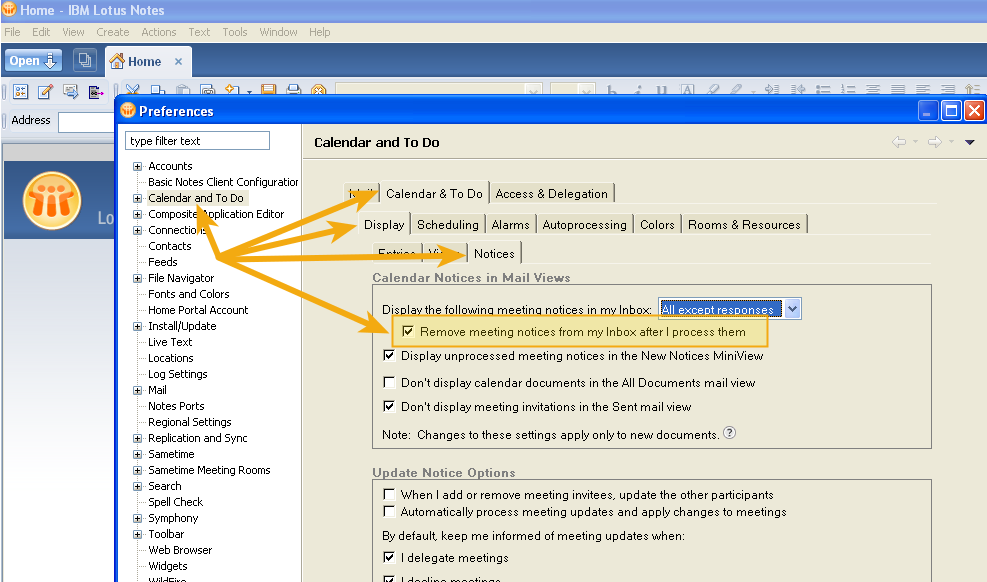This screenshot has height=582, width=987.
Task: Click the black preferences menu arrow at top right
Action: tap(969, 142)
